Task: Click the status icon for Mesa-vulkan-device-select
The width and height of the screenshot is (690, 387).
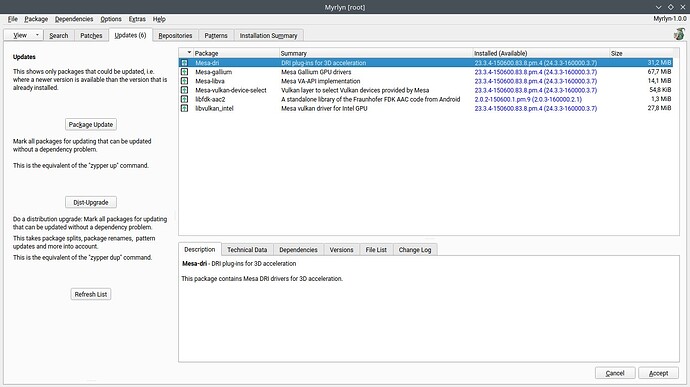Action: pos(185,90)
